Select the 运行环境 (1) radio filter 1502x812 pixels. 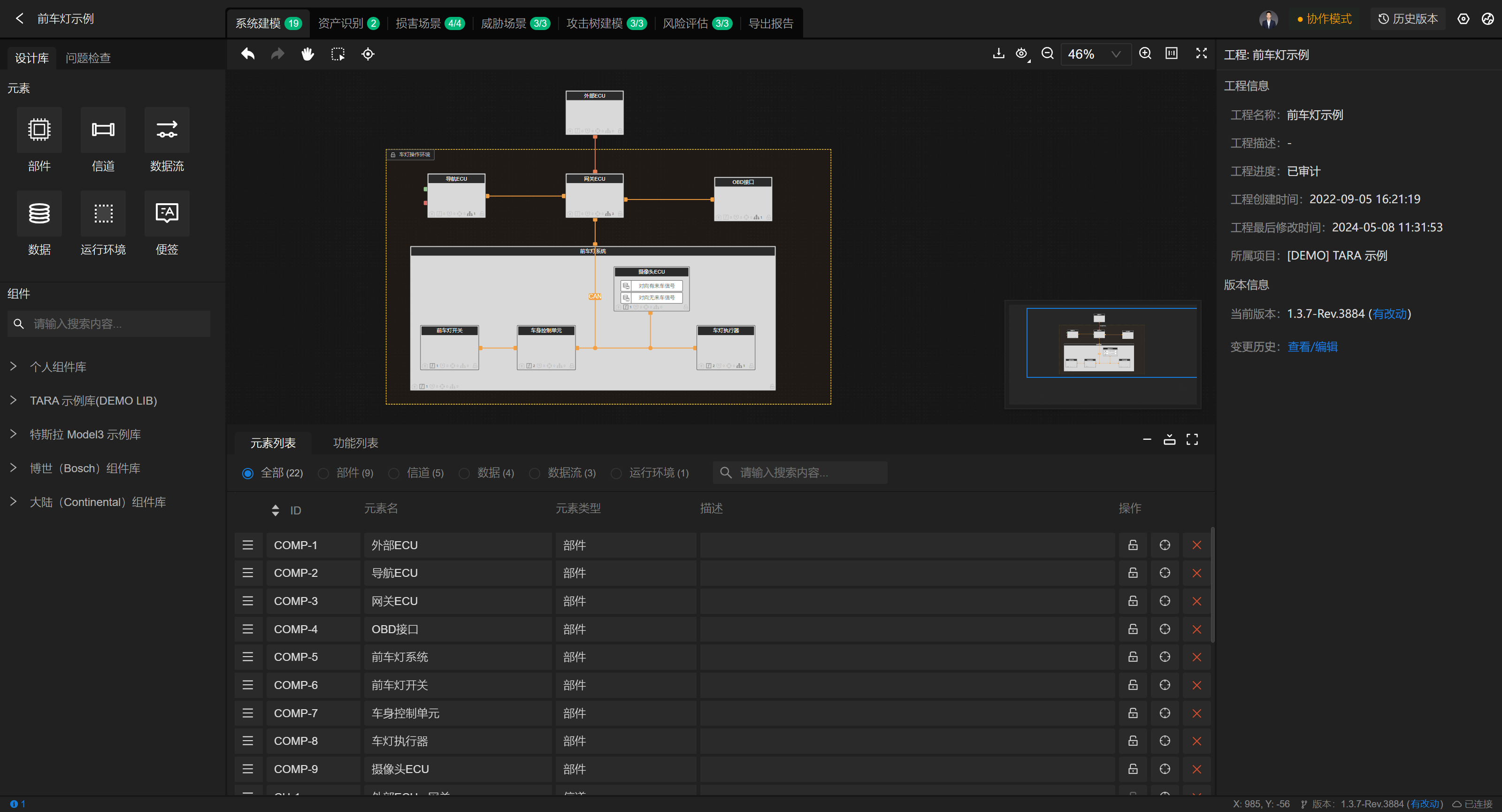(x=616, y=473)
